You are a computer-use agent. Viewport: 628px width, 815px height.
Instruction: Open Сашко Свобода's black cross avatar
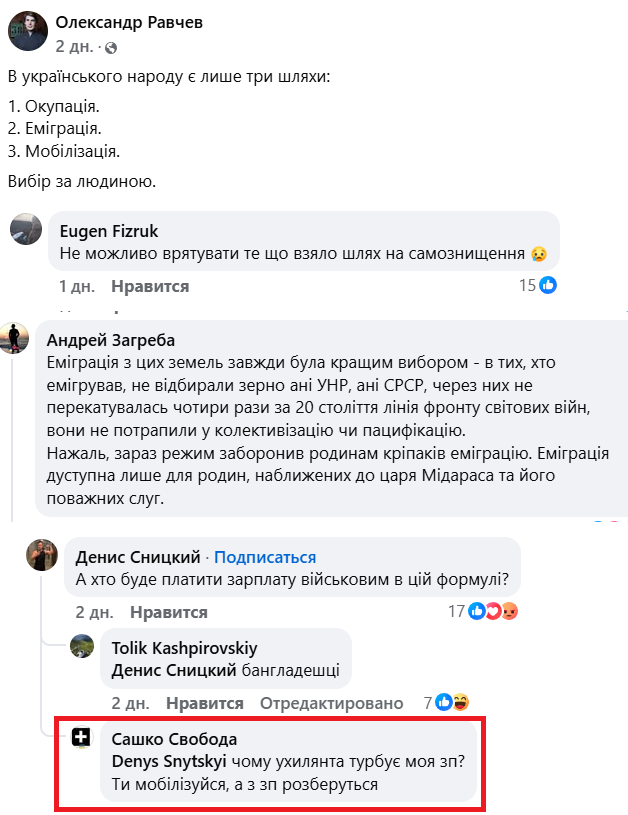[82, 738]
